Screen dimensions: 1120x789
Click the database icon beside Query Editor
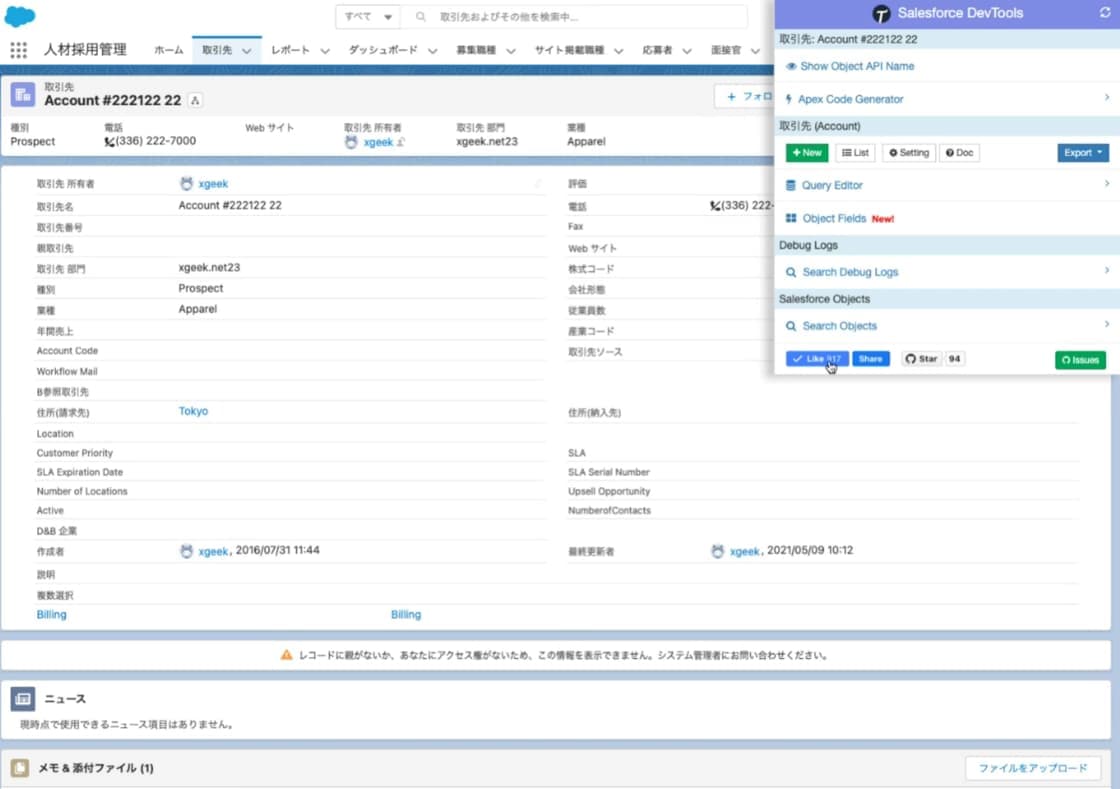791,186
